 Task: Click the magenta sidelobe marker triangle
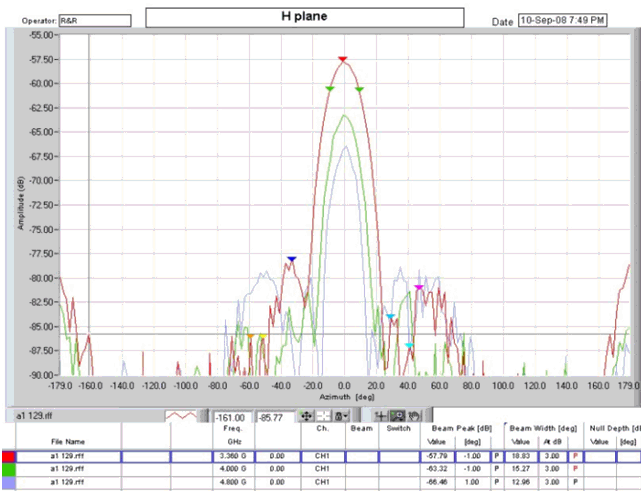pyautogui.click(x=419, y=287)
